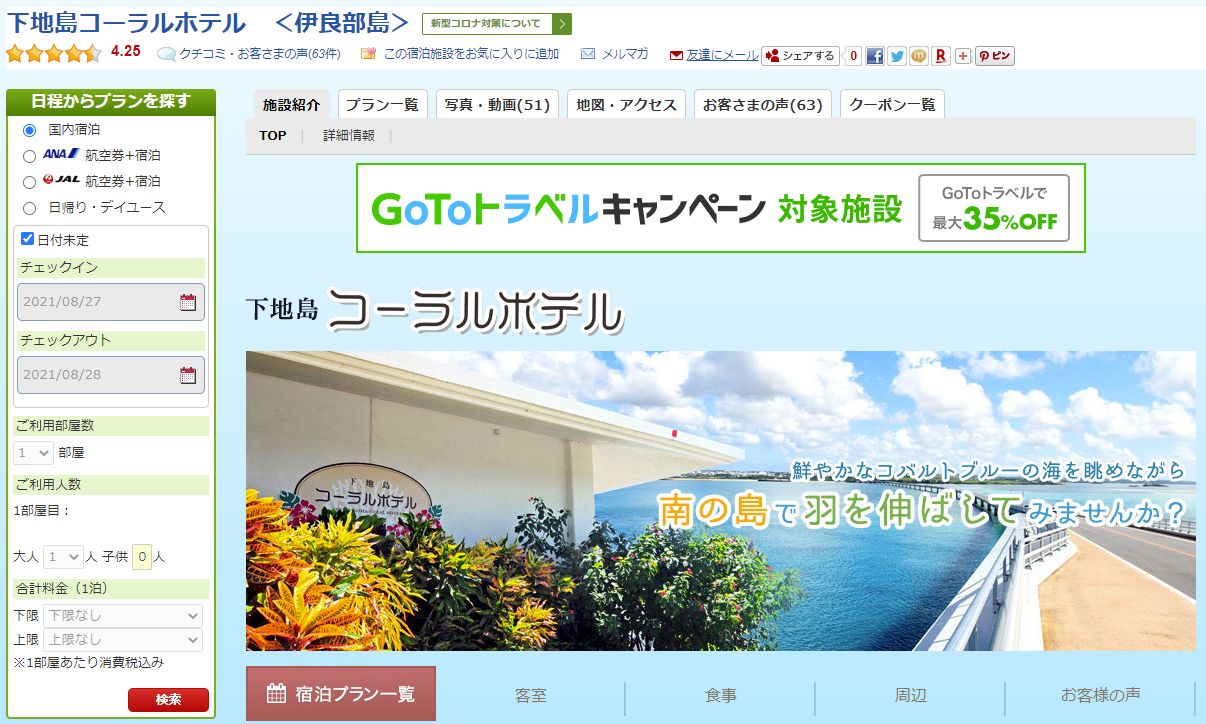1206x724 pixels.
Task: Click green arrow on 新型コロナ対策 button
Action: pyautogui.click(x=562, y=24)
